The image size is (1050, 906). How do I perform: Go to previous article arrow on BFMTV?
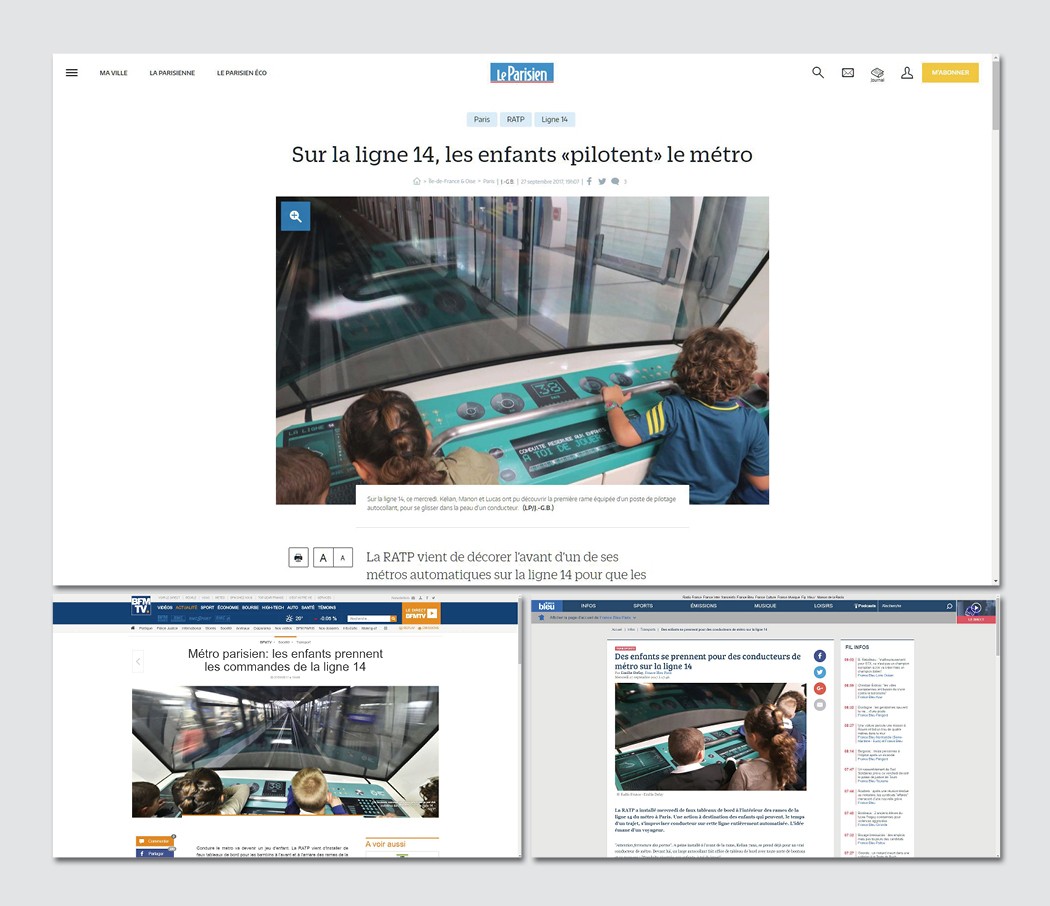tap(138, 661)
